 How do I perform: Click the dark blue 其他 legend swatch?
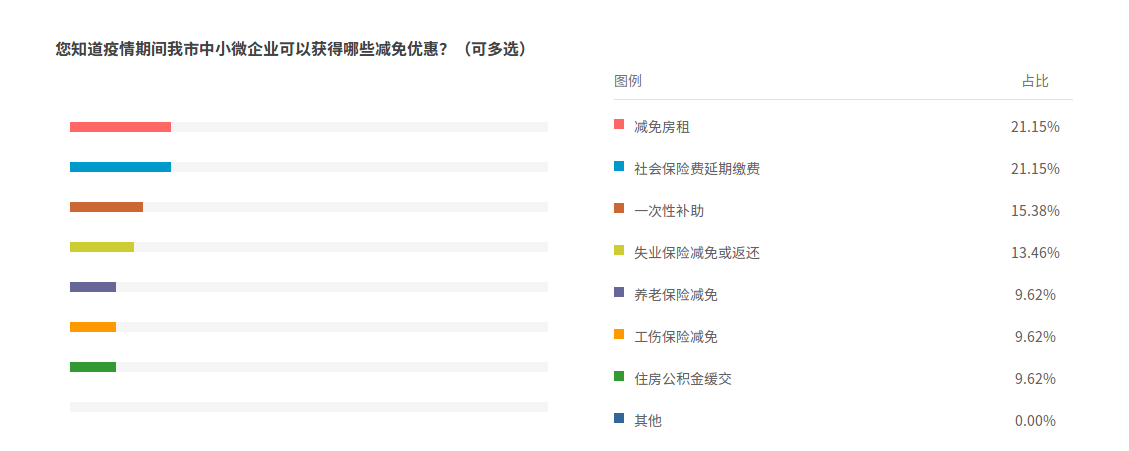[619, 419]
